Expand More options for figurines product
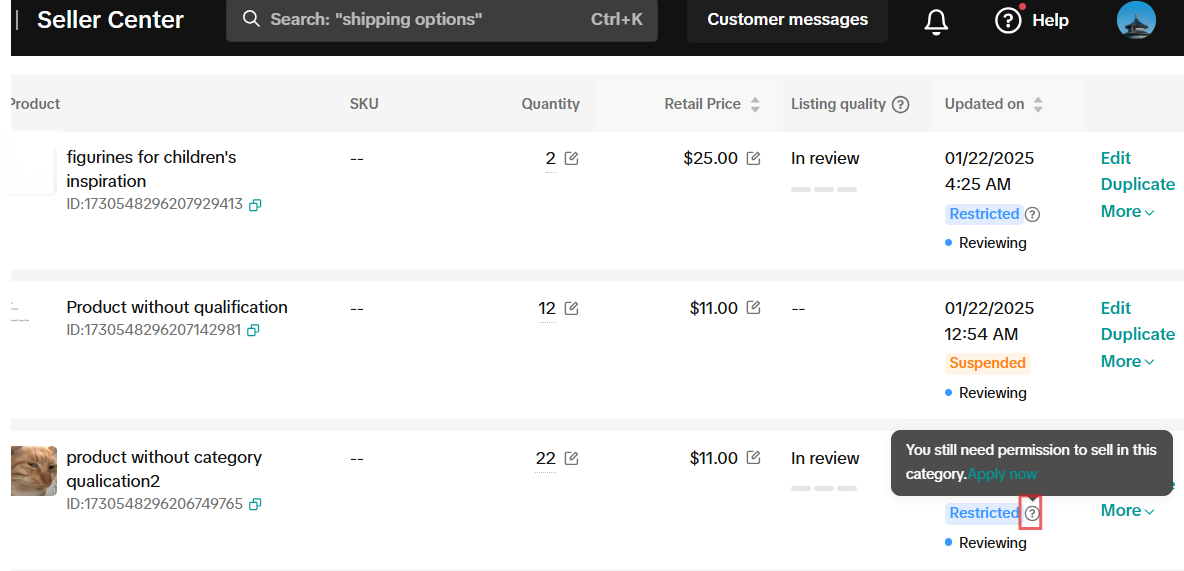This screenshot has width=1184, height=571. pos(1127,211)
